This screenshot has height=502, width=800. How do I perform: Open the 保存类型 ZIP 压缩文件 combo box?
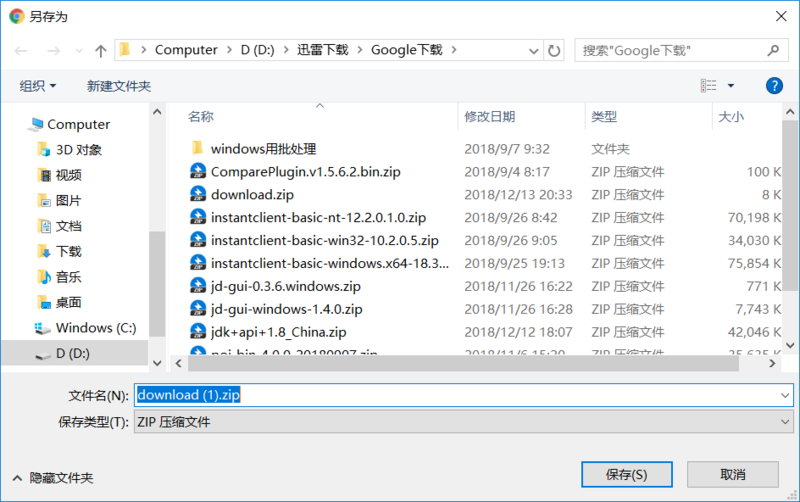click(x=463, y=422)
